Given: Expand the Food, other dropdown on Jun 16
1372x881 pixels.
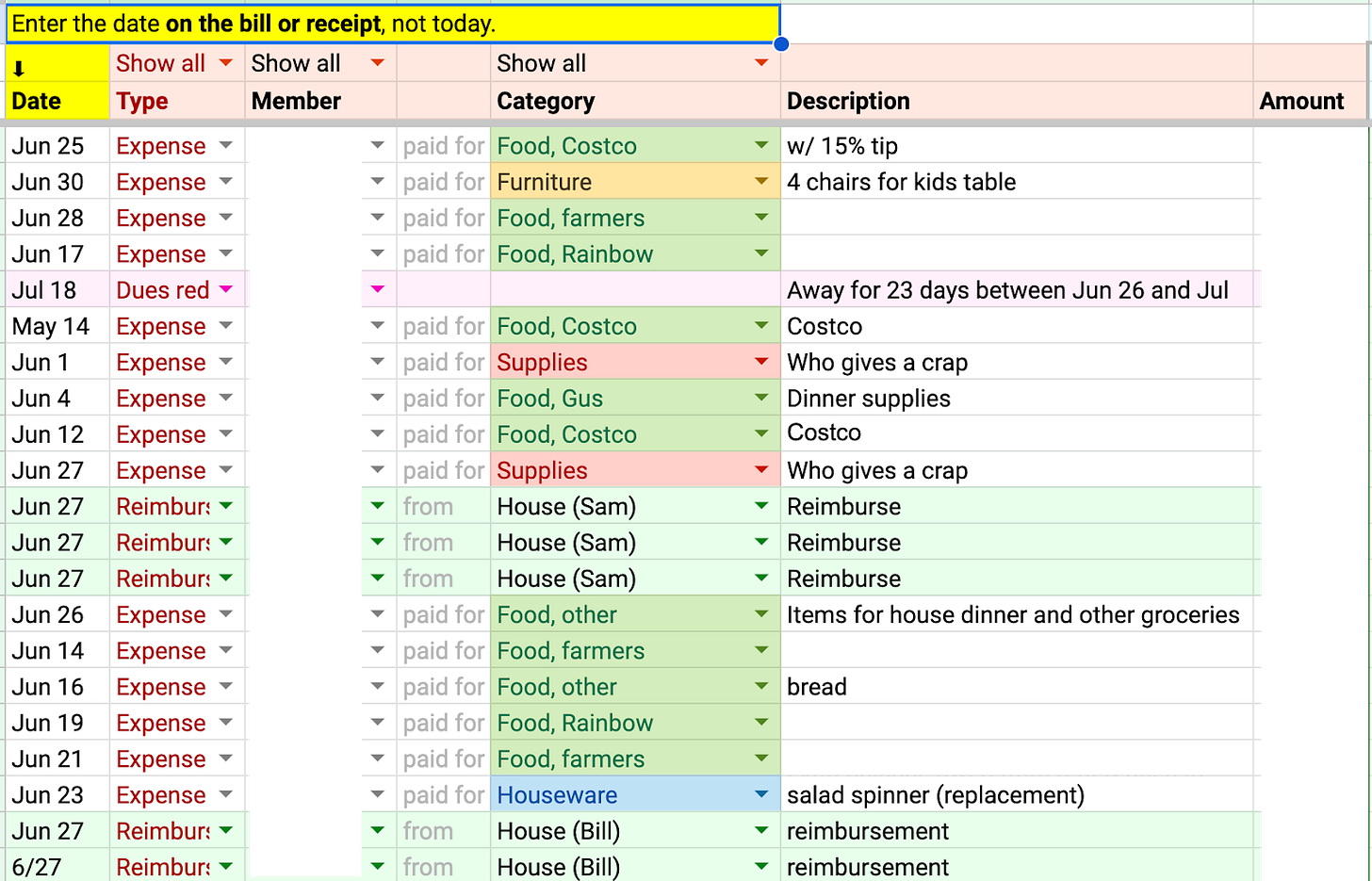Looking at the screenshot, I should pyautogui.click(x=761, y=686).
